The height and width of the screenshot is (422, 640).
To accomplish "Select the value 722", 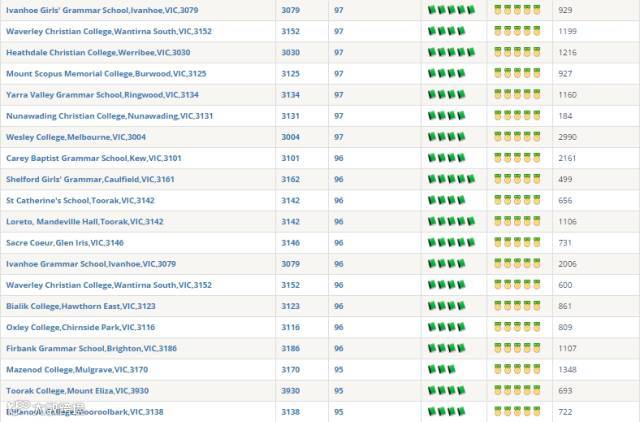I will pyautogui.click(x=565, y=412).
